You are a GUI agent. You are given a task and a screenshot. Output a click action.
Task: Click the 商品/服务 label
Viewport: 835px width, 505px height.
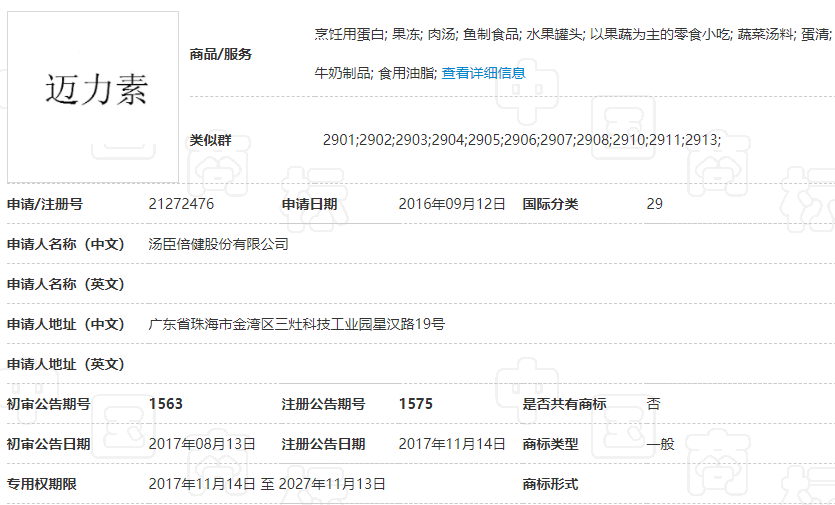(x=220, y=54)
